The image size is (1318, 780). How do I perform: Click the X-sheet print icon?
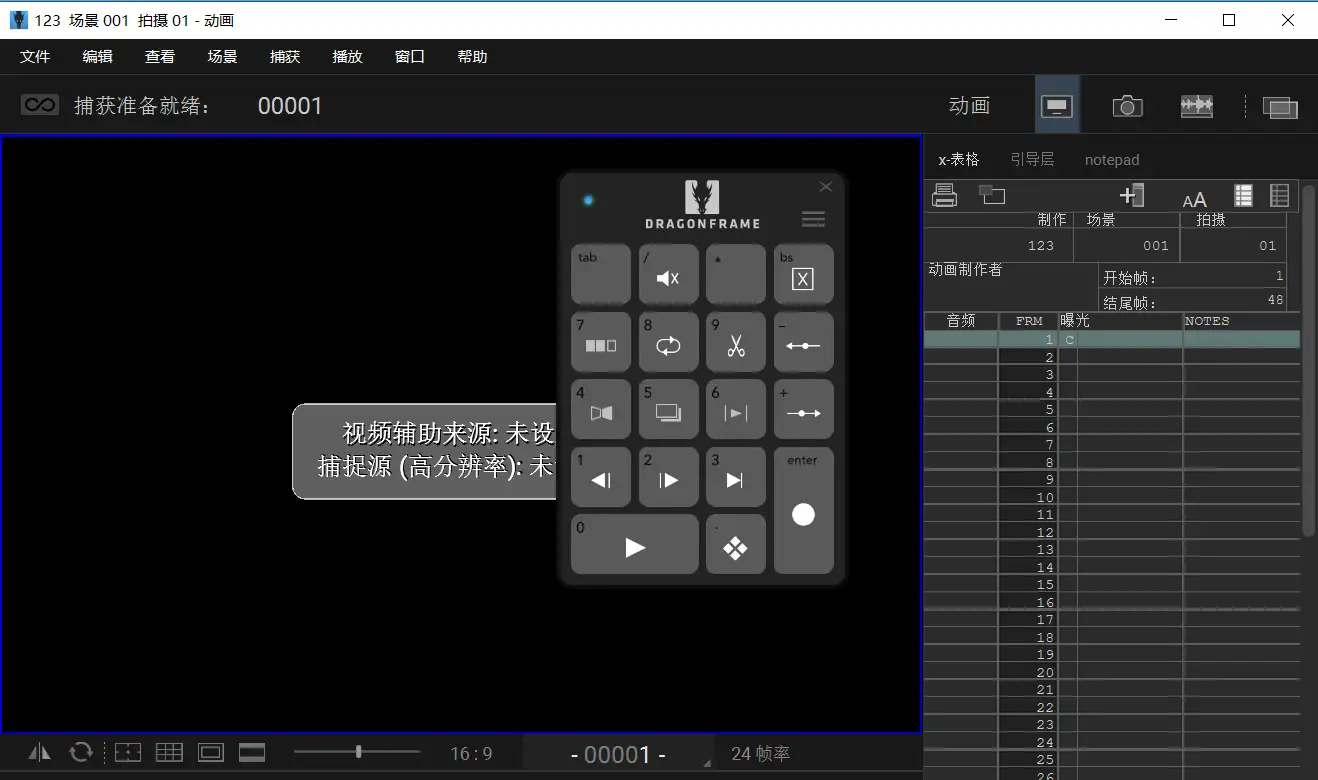944,196
